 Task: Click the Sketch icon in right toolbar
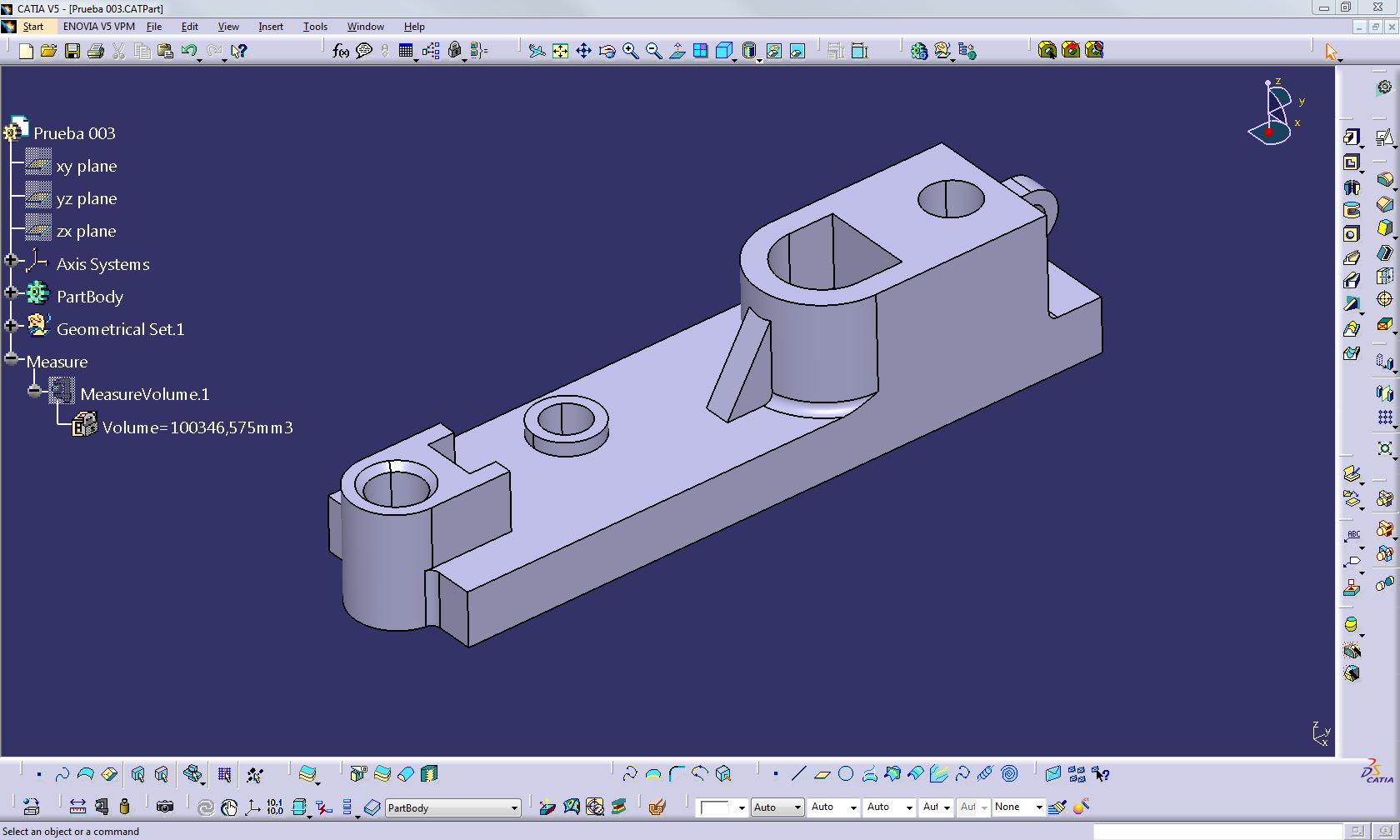(x=1384, y=137)
